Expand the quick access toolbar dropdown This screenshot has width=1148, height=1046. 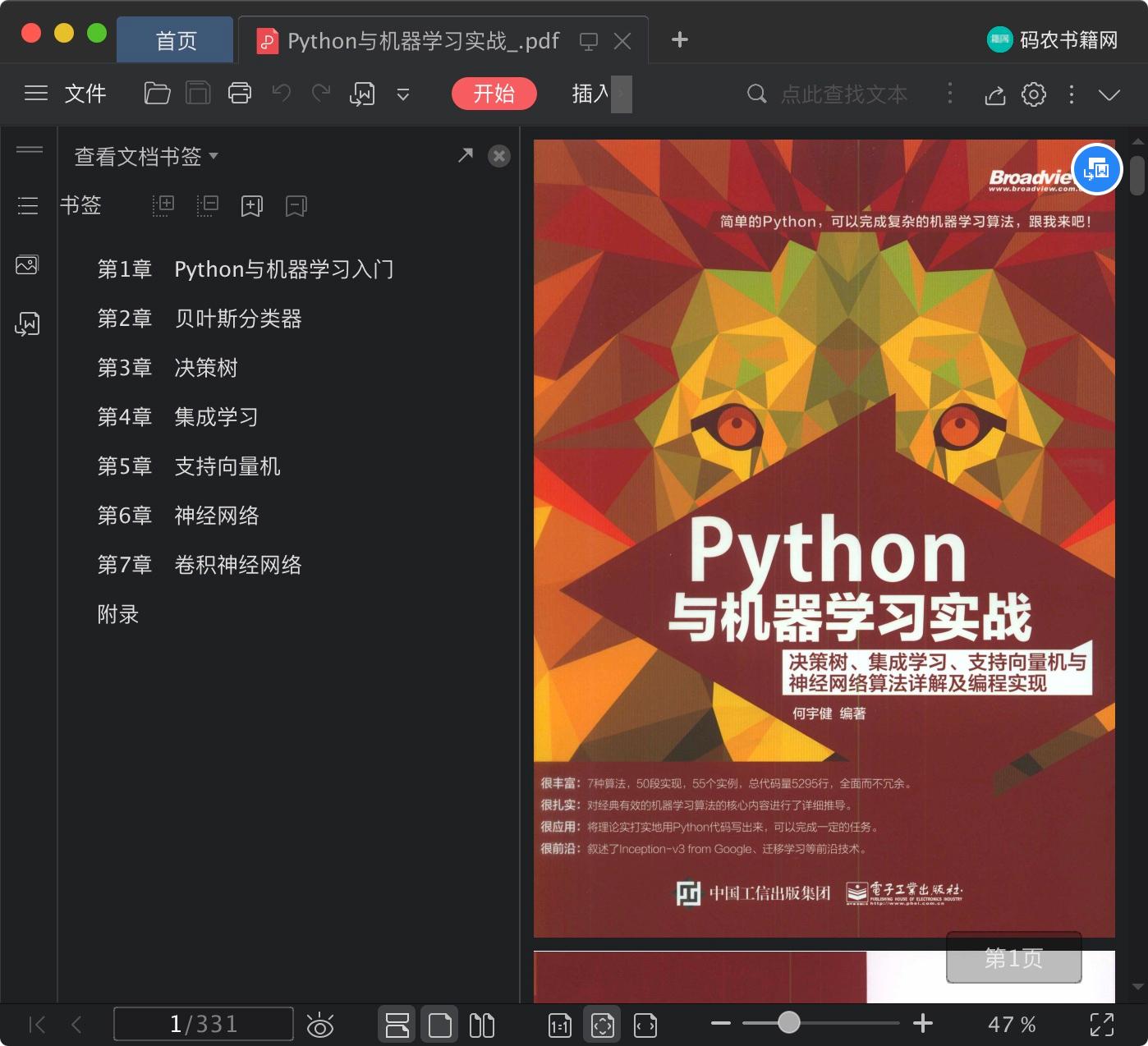click(403, 94)
